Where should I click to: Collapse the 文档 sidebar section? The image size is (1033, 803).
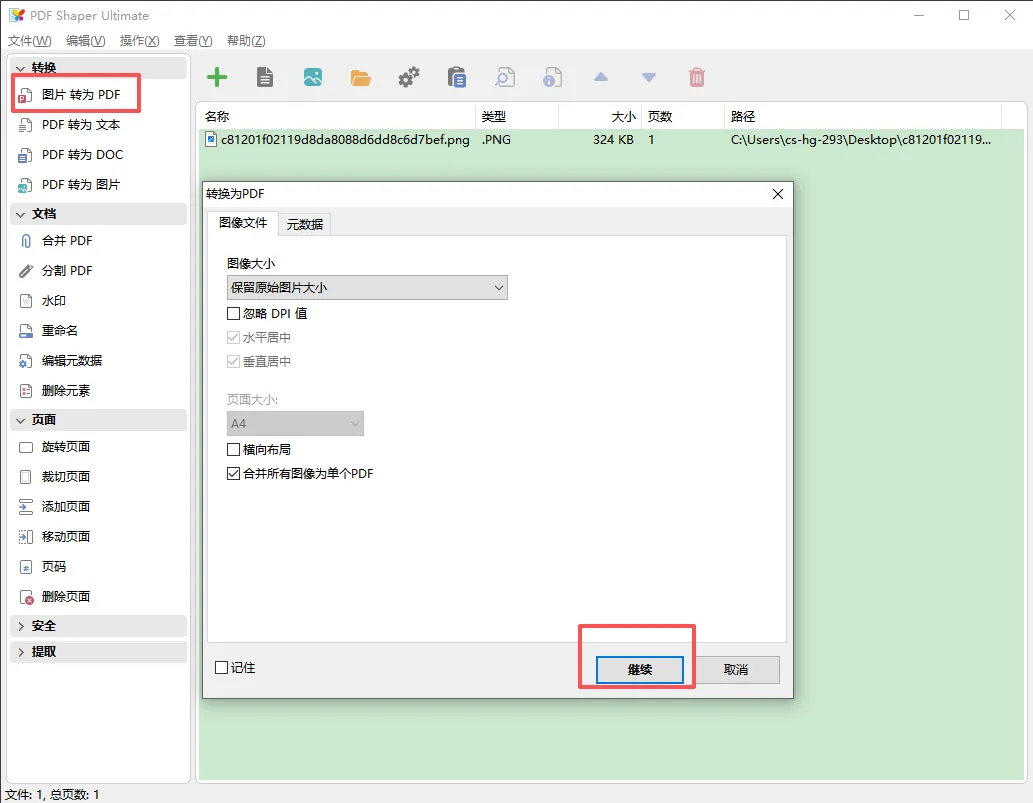point(20,214)
